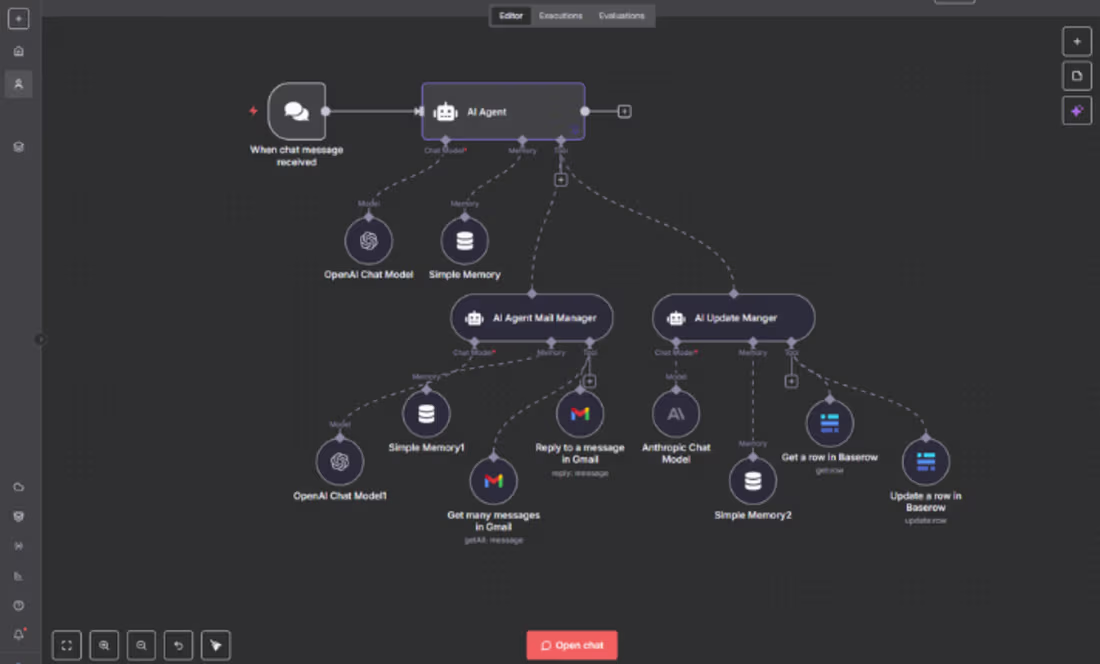
Task: Add tool plus under AI Agent Mail Manager
Action: (x=589, y=381)
